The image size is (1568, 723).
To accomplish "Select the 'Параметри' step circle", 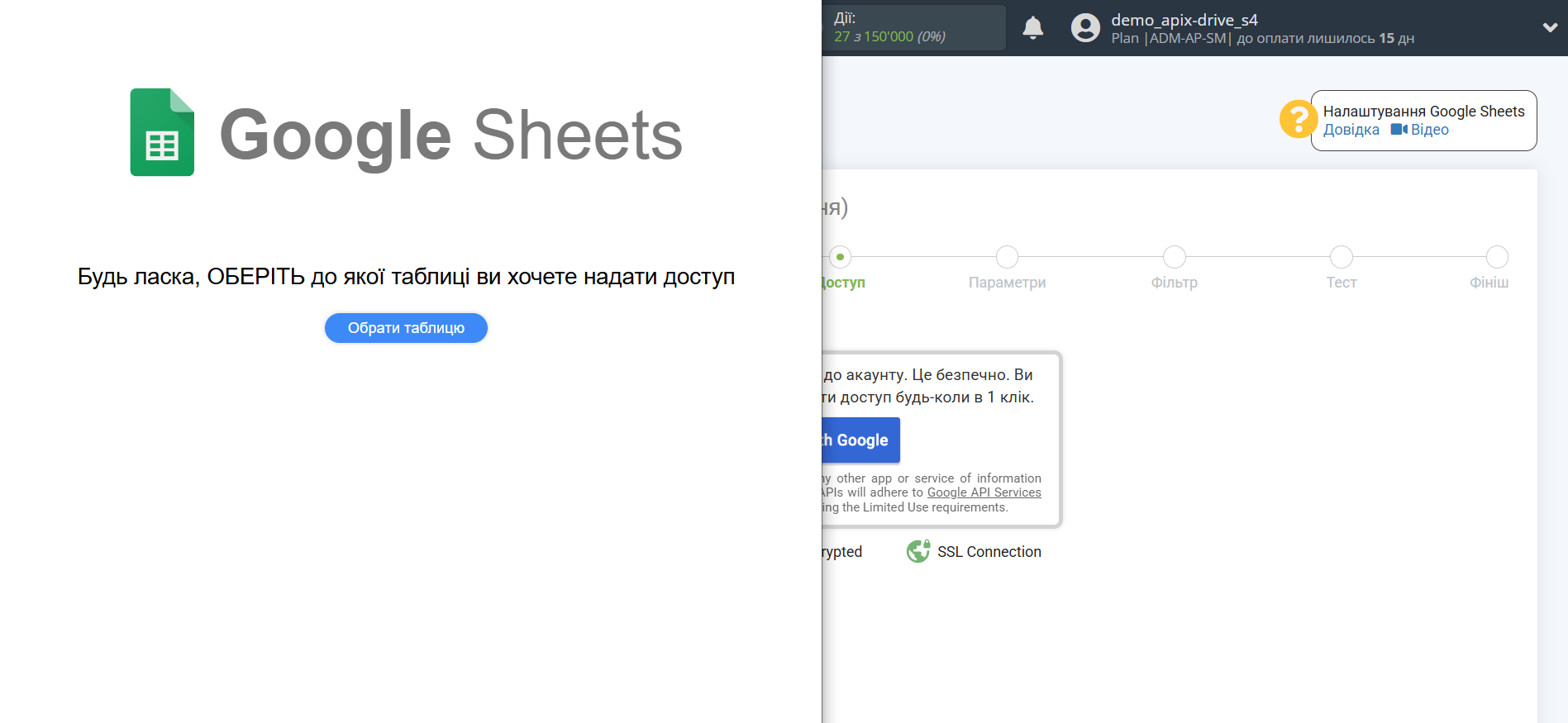I will (1007, 257).
